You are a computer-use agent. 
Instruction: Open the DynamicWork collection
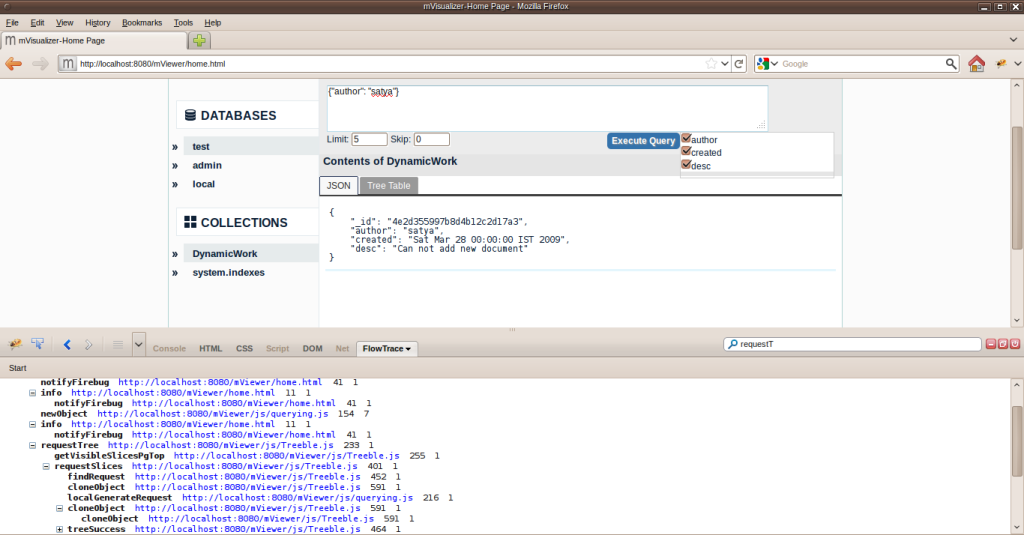tap(225, 253)
